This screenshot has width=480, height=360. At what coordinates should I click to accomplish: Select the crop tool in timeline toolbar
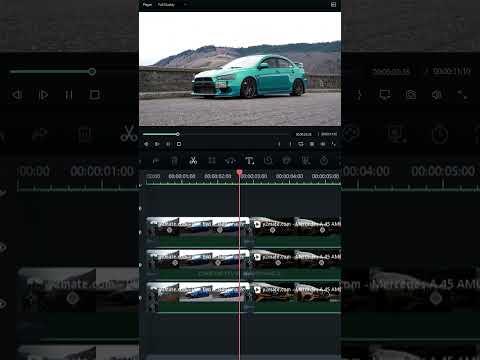coord(212,161)
